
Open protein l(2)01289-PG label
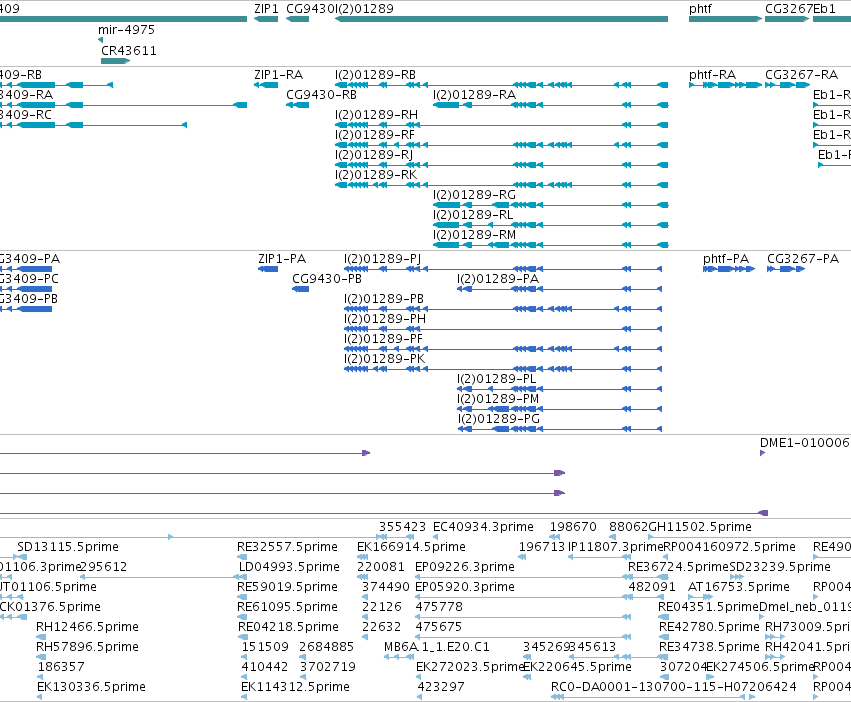click(x=498, y=420)
